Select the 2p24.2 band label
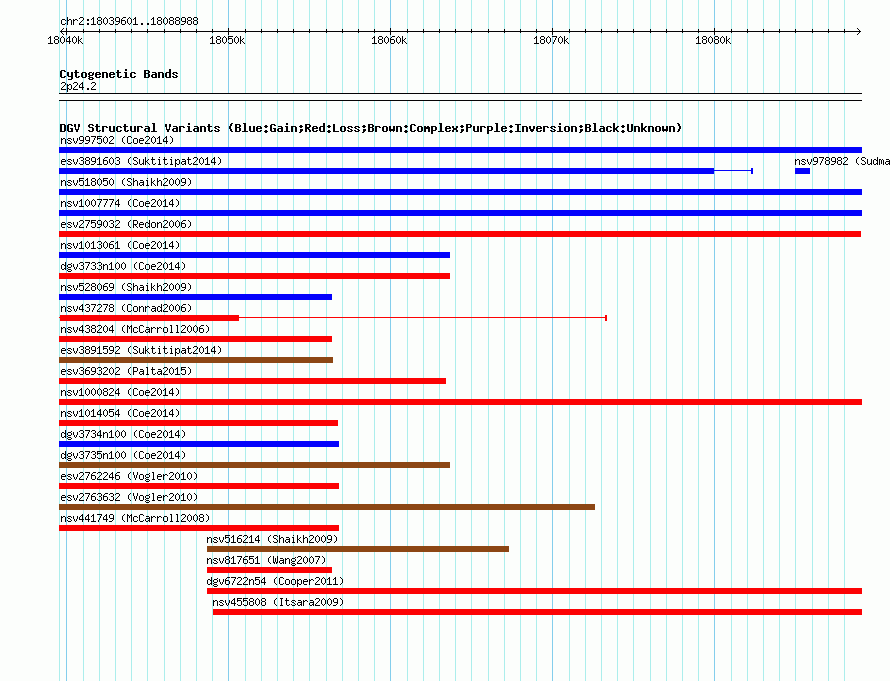 (78, 86)
